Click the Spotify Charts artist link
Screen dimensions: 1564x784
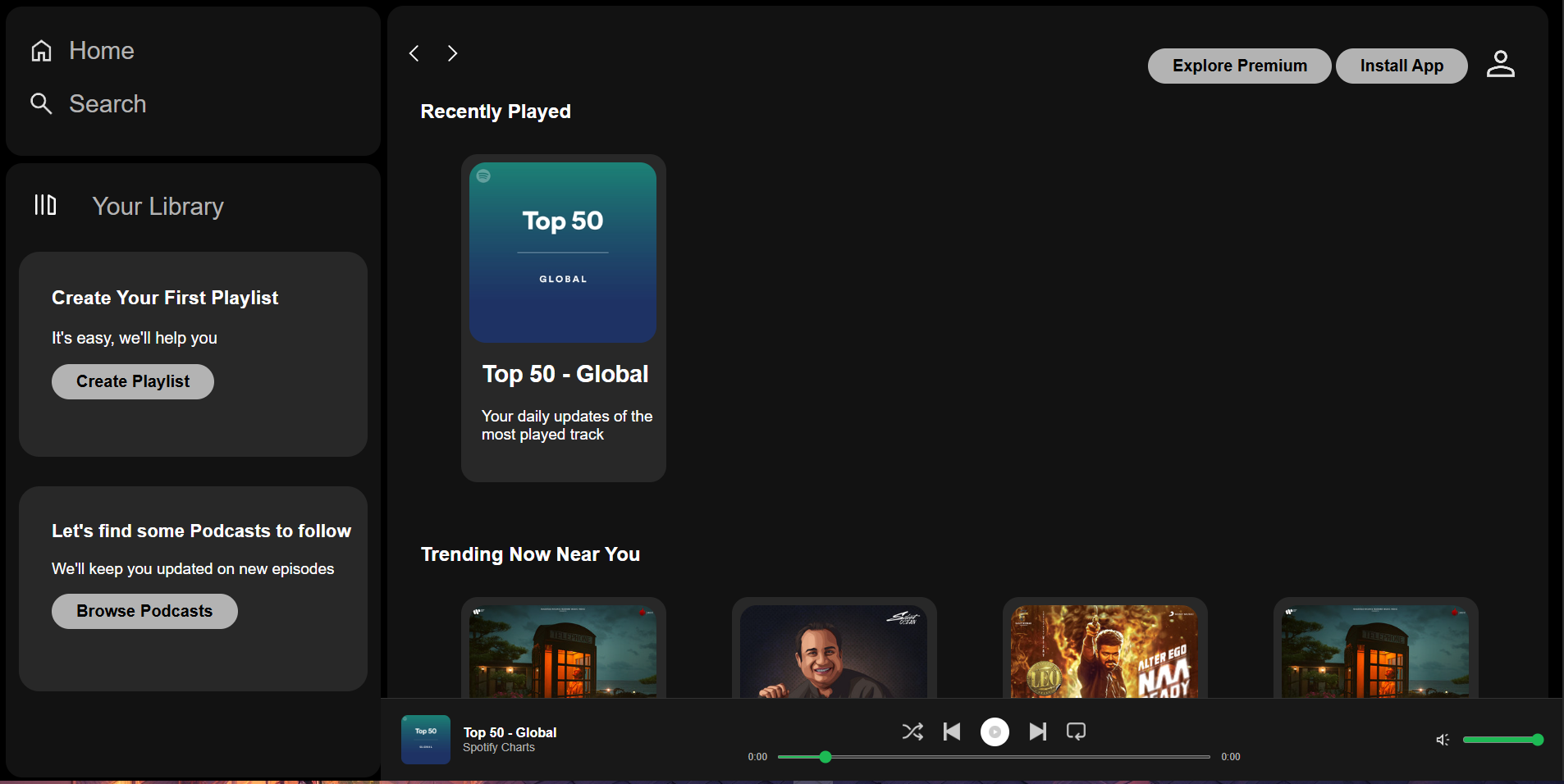(x=499, y=747)
